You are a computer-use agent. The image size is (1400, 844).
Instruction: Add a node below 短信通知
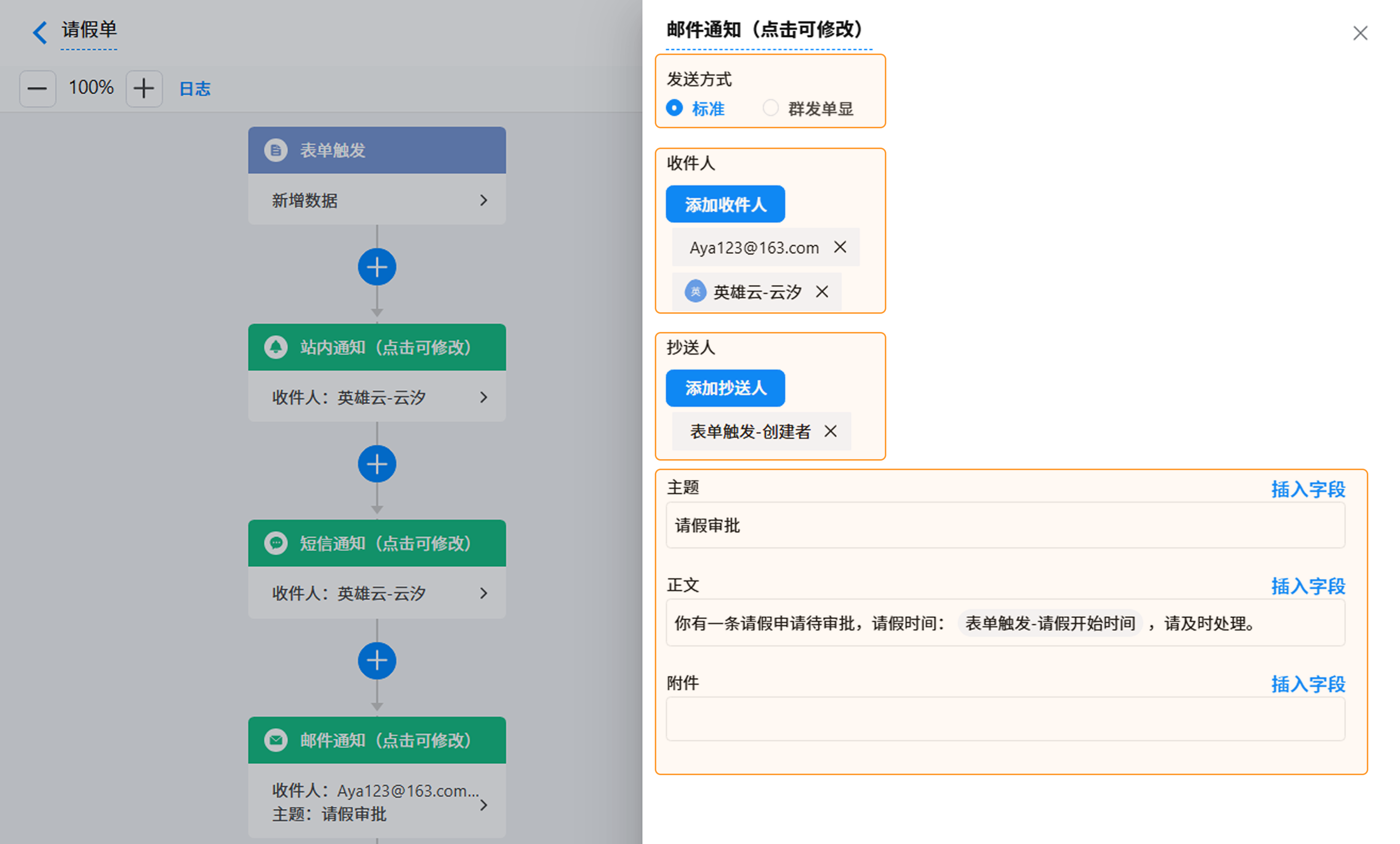(x=377, y=661)
